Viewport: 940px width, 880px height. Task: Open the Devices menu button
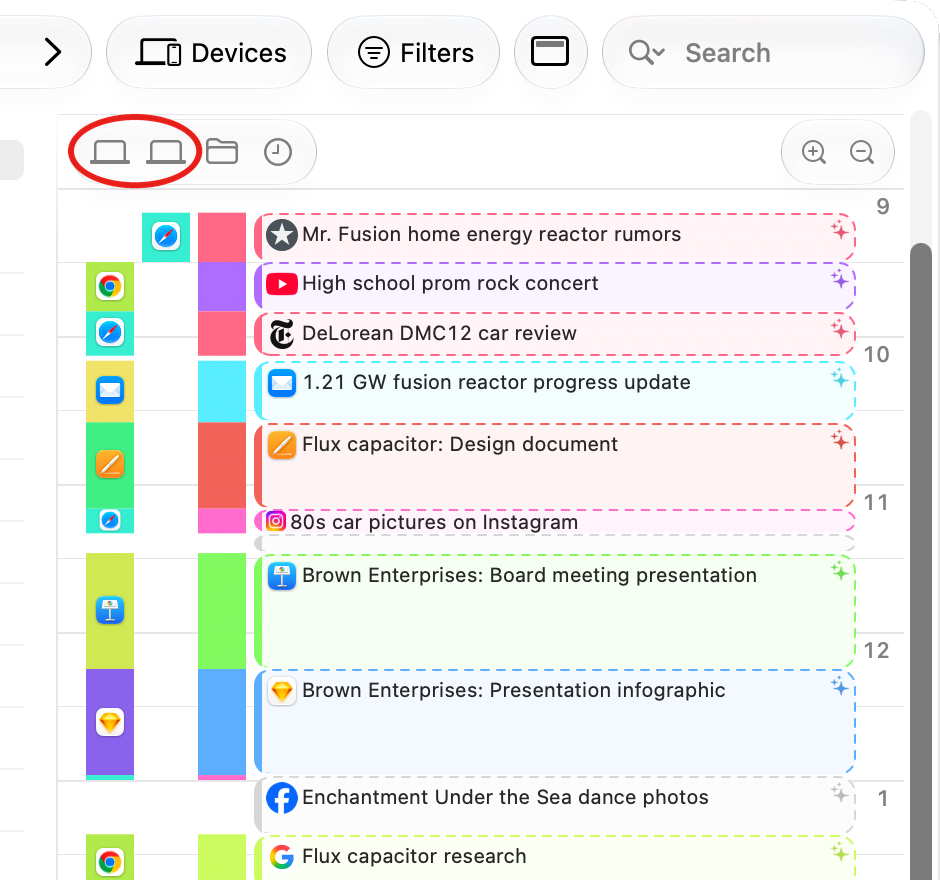click(x=209, y=53)
